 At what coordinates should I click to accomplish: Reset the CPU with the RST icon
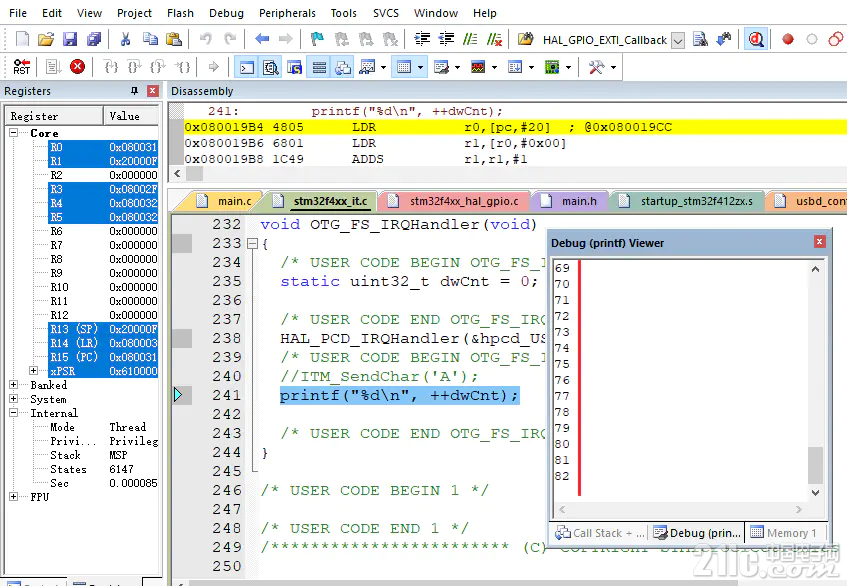click(22, 67)
